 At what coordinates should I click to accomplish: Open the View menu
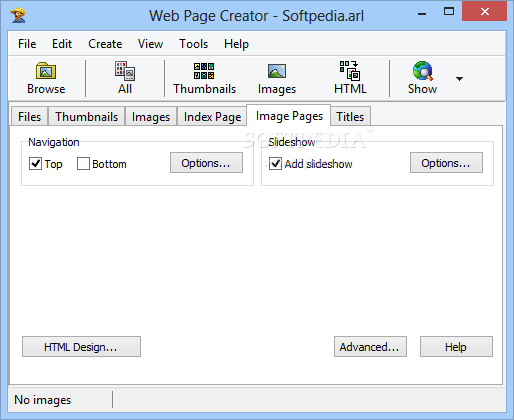click(x=150, y=44)
